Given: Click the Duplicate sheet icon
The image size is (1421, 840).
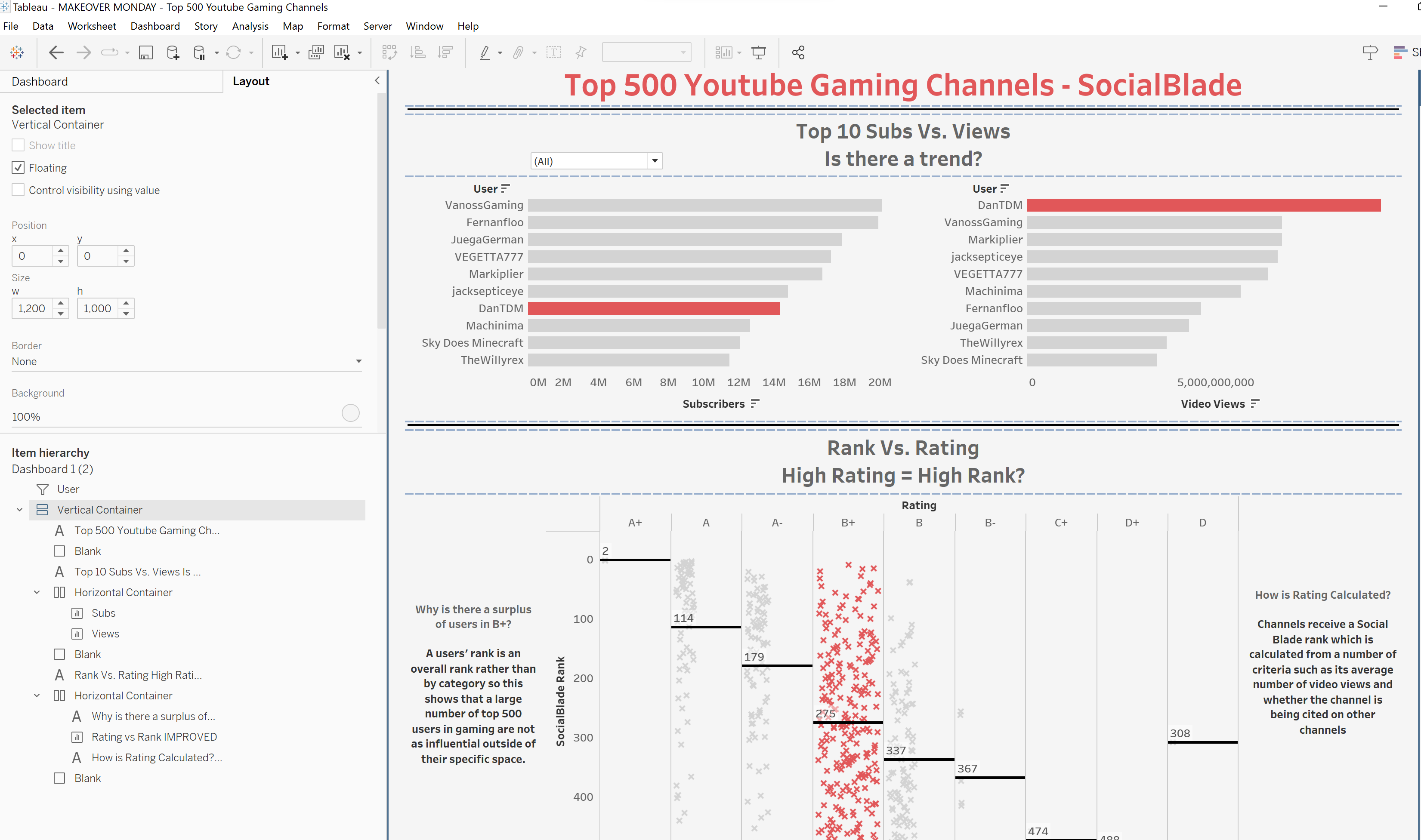Looking at the screenshot, I should click(315, 52).
